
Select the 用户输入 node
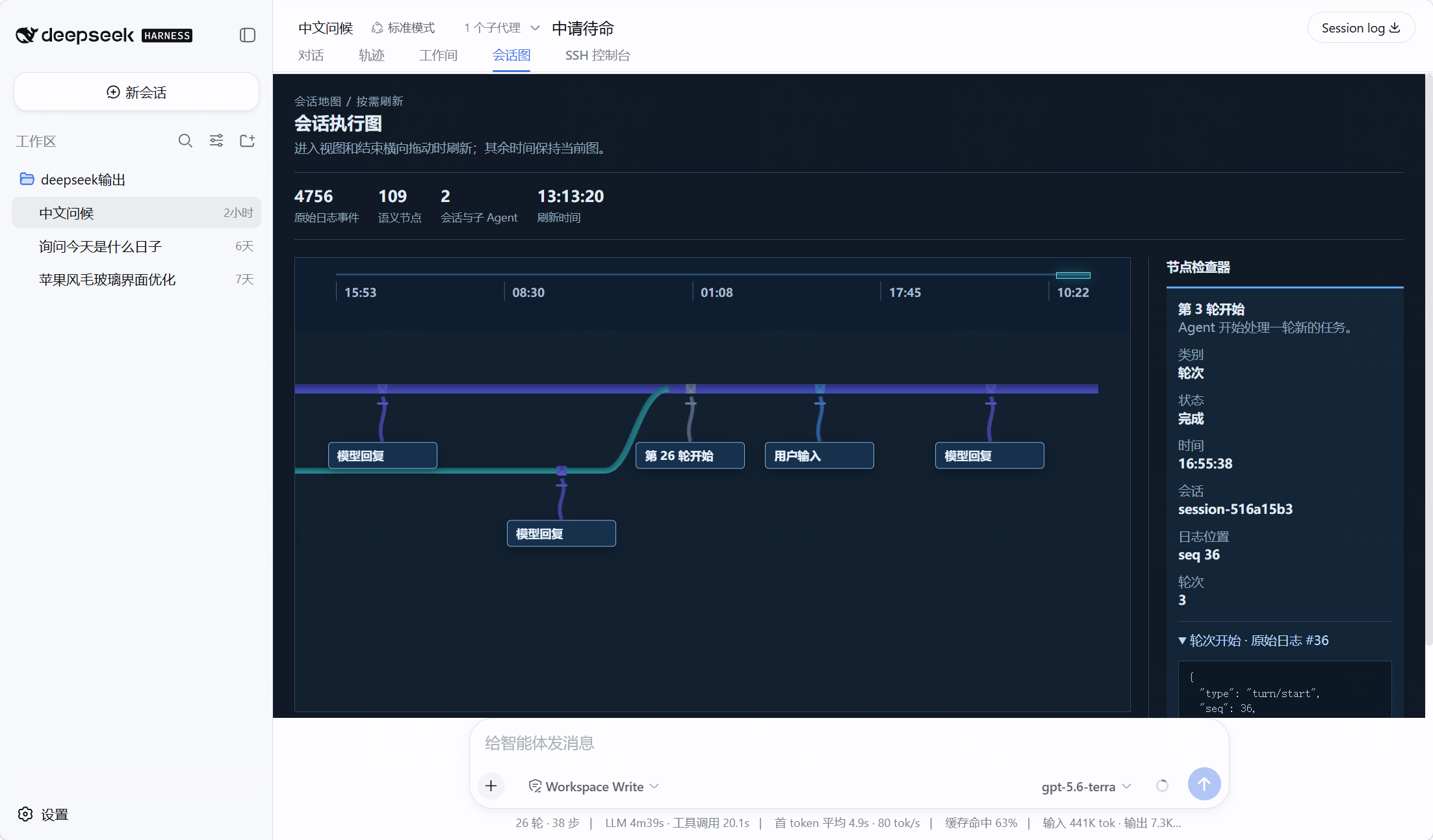point(820,455)
